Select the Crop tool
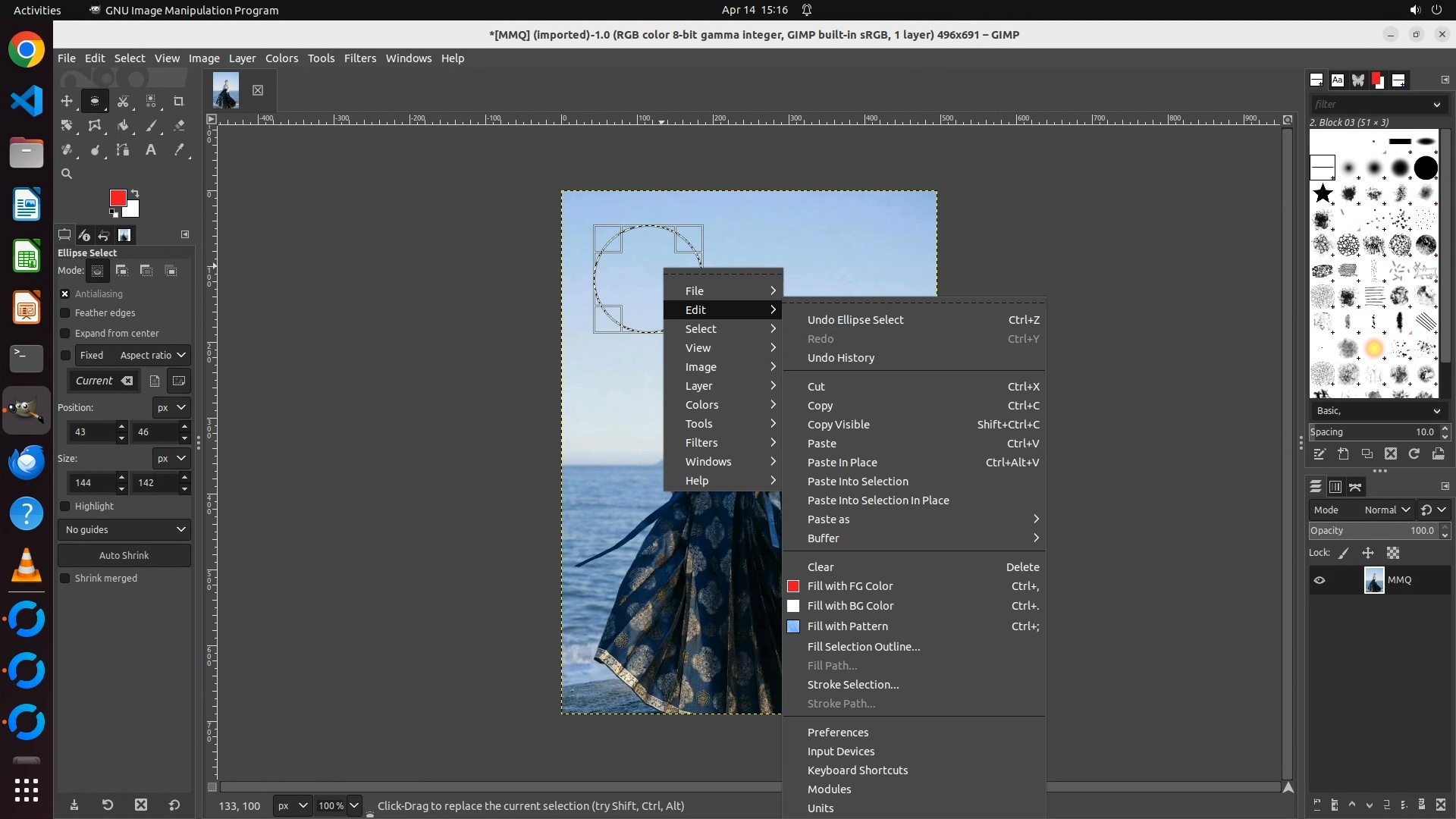Screen dimensions: 1456x819 tap(179, 102)
